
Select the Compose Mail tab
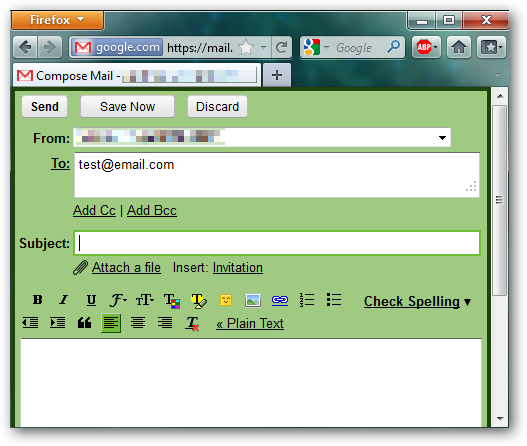137,76
